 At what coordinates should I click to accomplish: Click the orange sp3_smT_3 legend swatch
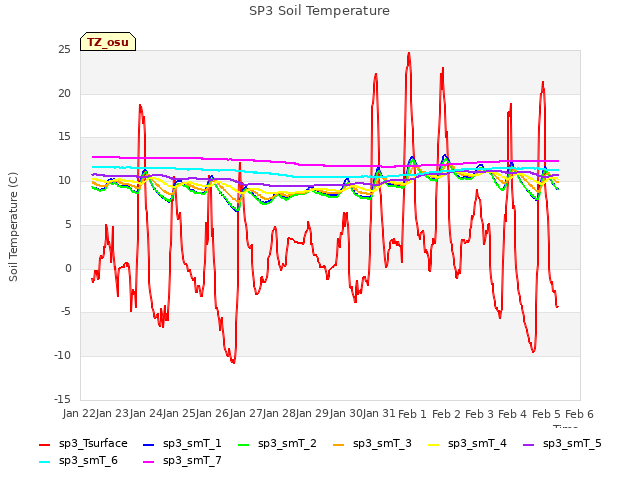(x=339, y=444)
